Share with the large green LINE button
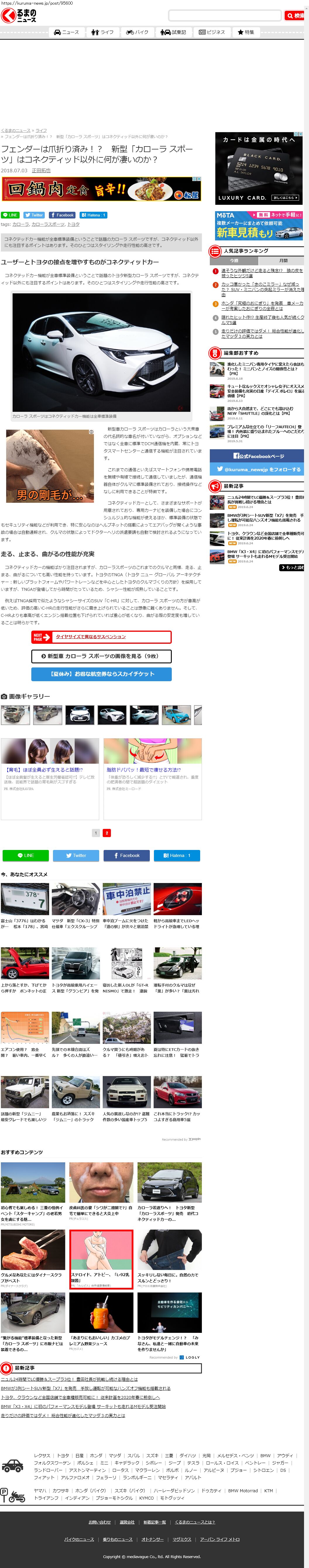 coord(25,855)
